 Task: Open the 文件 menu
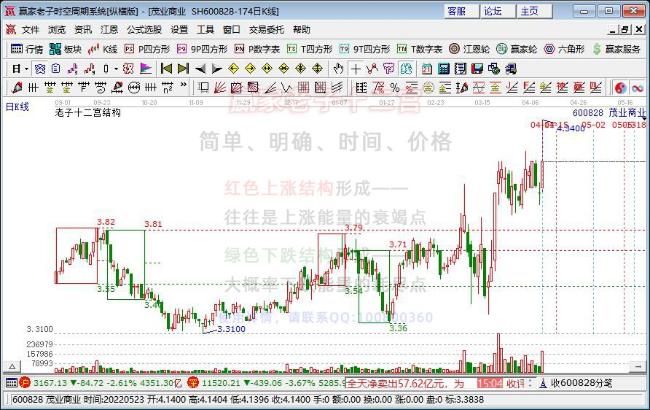[x=30, y=29]
